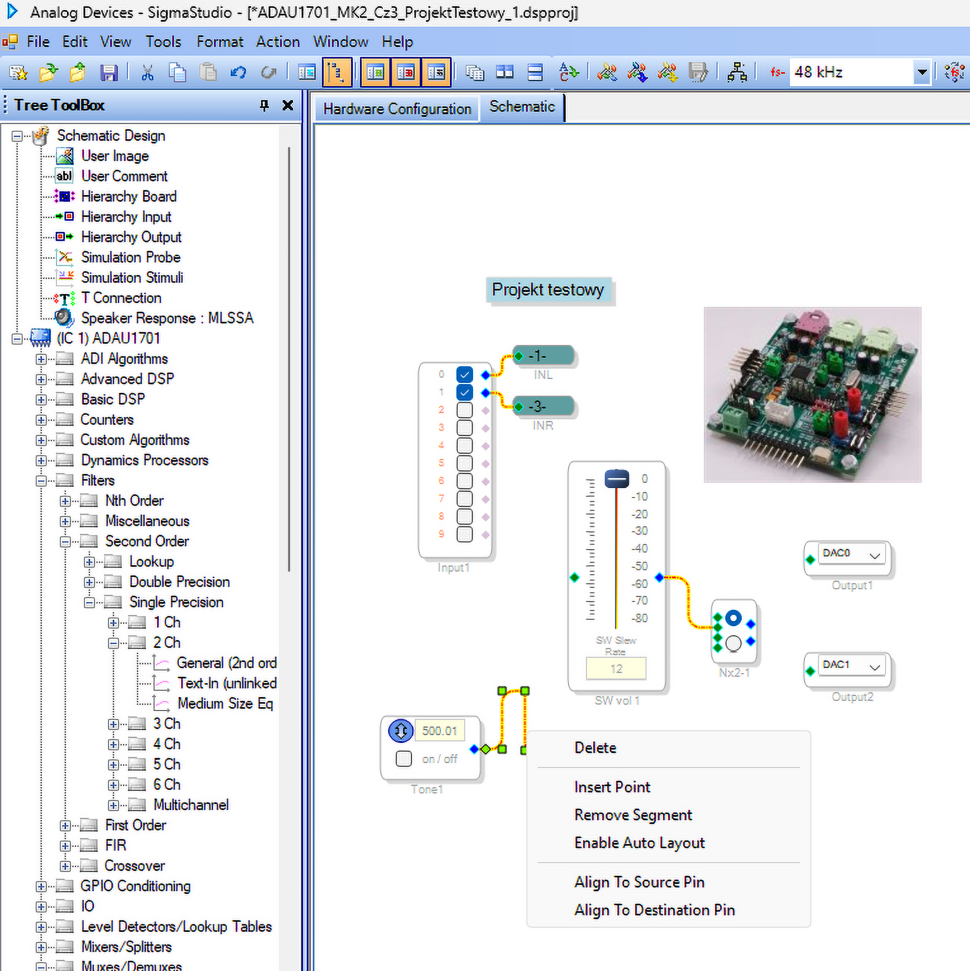The width and height of the screenshot is (970, 971).
Task: Open the 48 kHz sample rate dropdown
Action: pyautogui.click(x=921, y=72)
